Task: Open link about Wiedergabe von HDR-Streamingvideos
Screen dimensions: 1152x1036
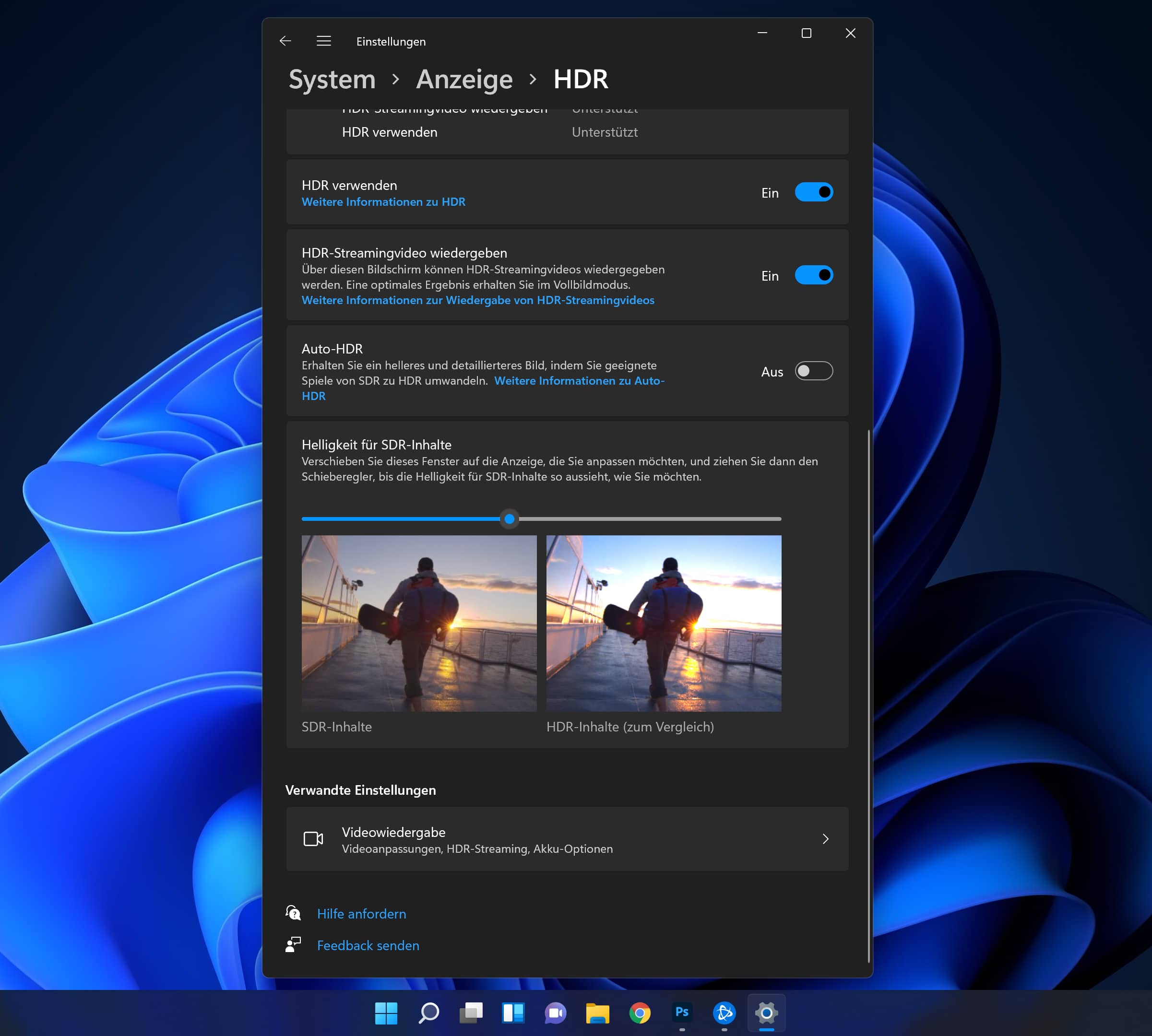Action: [478, 300]
